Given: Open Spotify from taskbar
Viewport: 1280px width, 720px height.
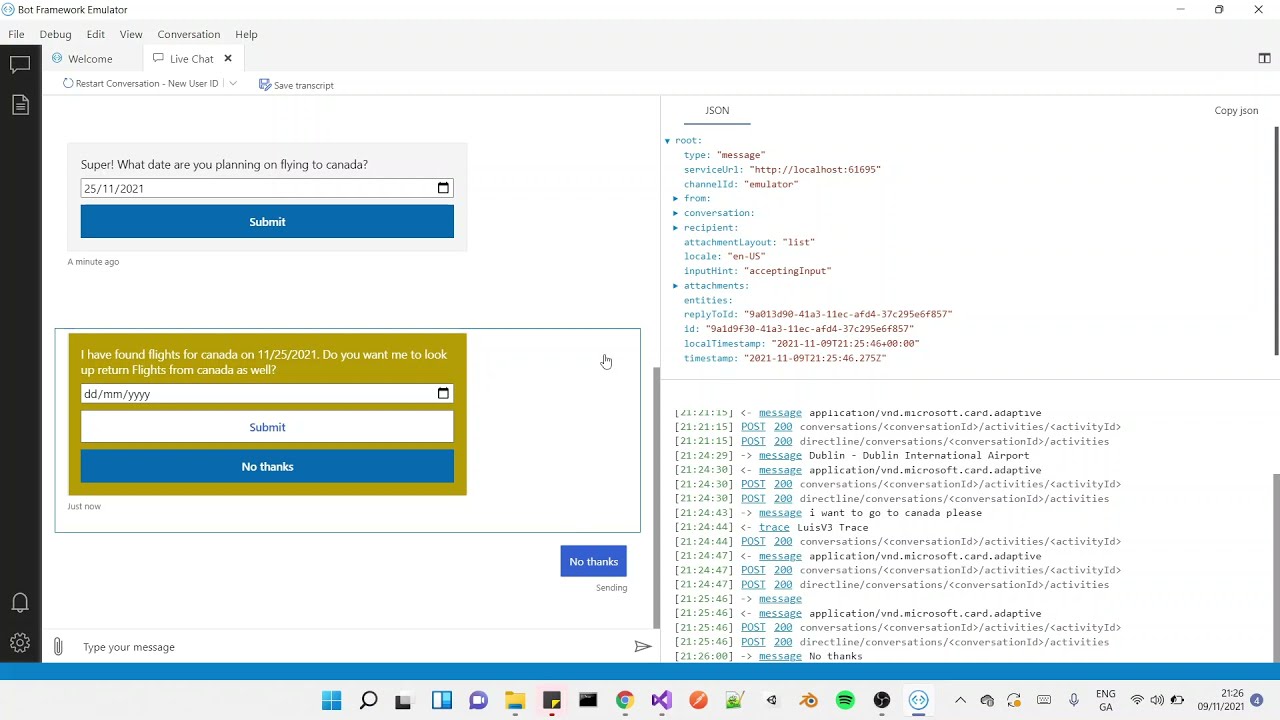Looking at the screenshot, I should click(845, 700).
